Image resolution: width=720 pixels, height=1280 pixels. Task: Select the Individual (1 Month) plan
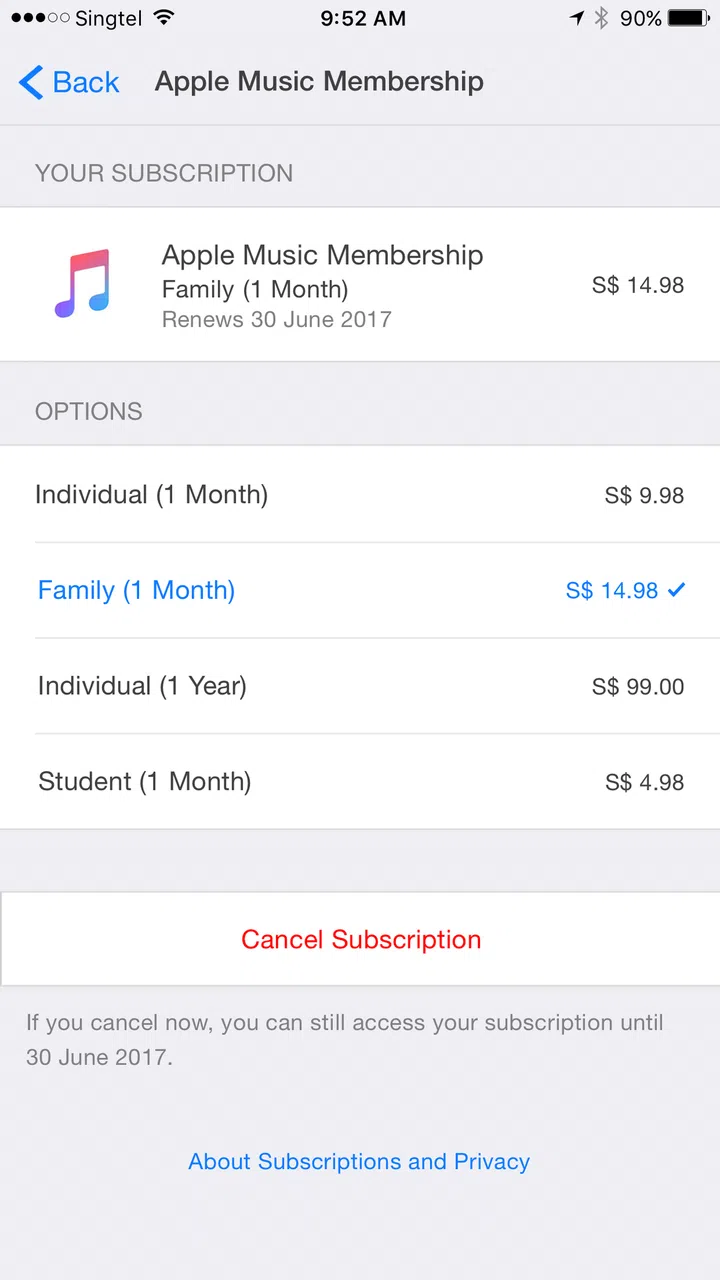(151, 494)
